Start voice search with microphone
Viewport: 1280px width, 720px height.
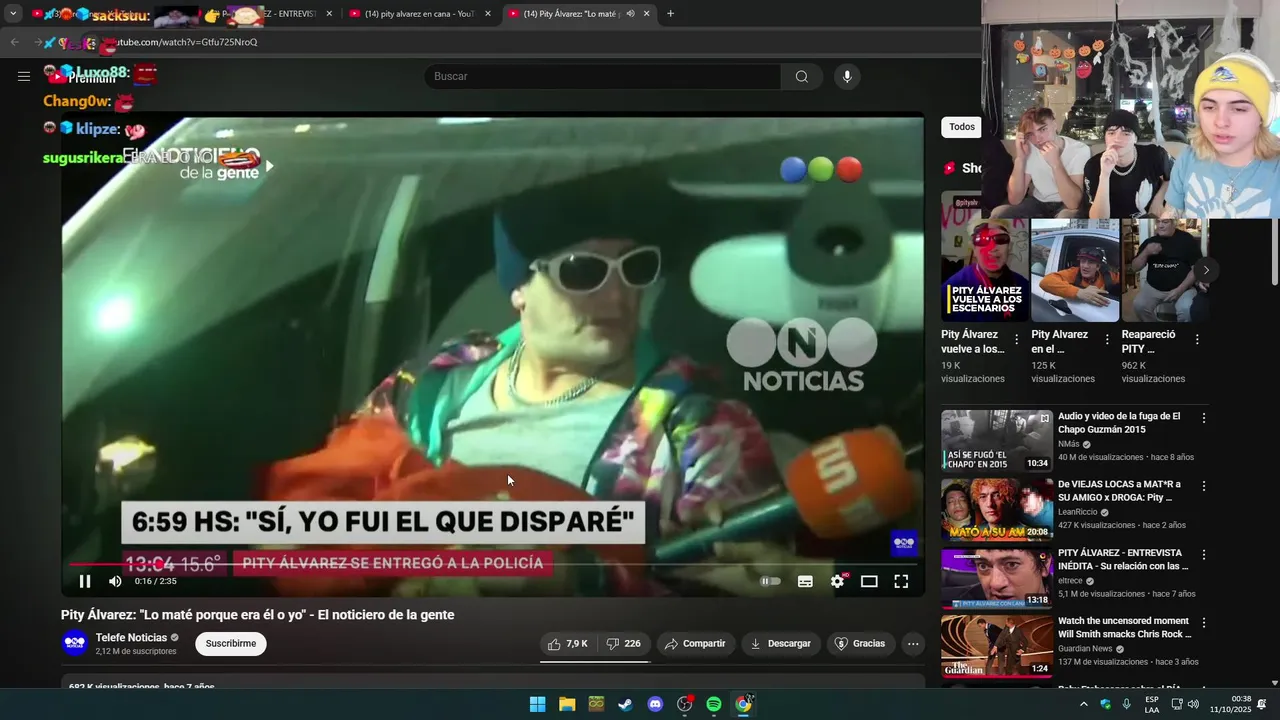pyautogui.click(x=847, y=76)
